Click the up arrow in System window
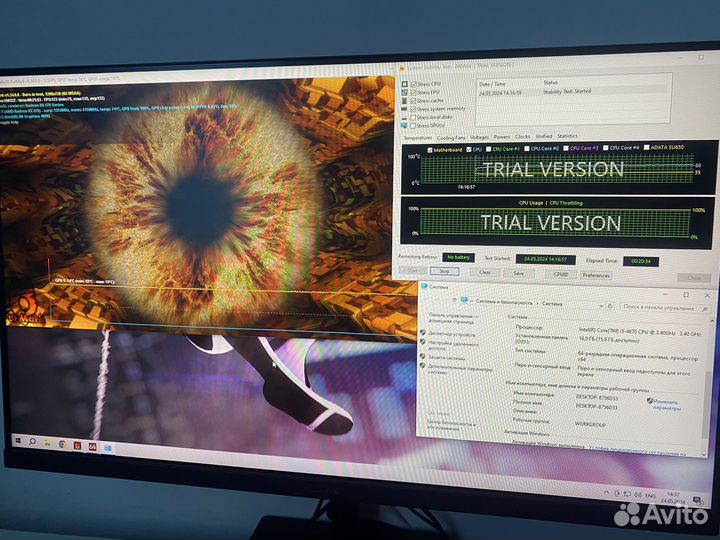 tap(455, 300)
